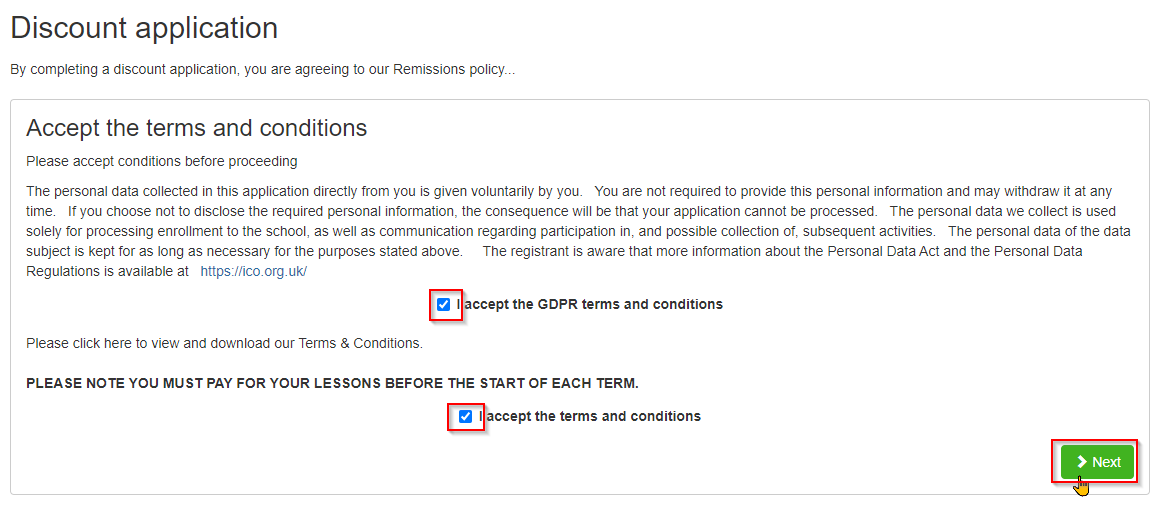Click the chevron arrow icon inside Next

1081,462
